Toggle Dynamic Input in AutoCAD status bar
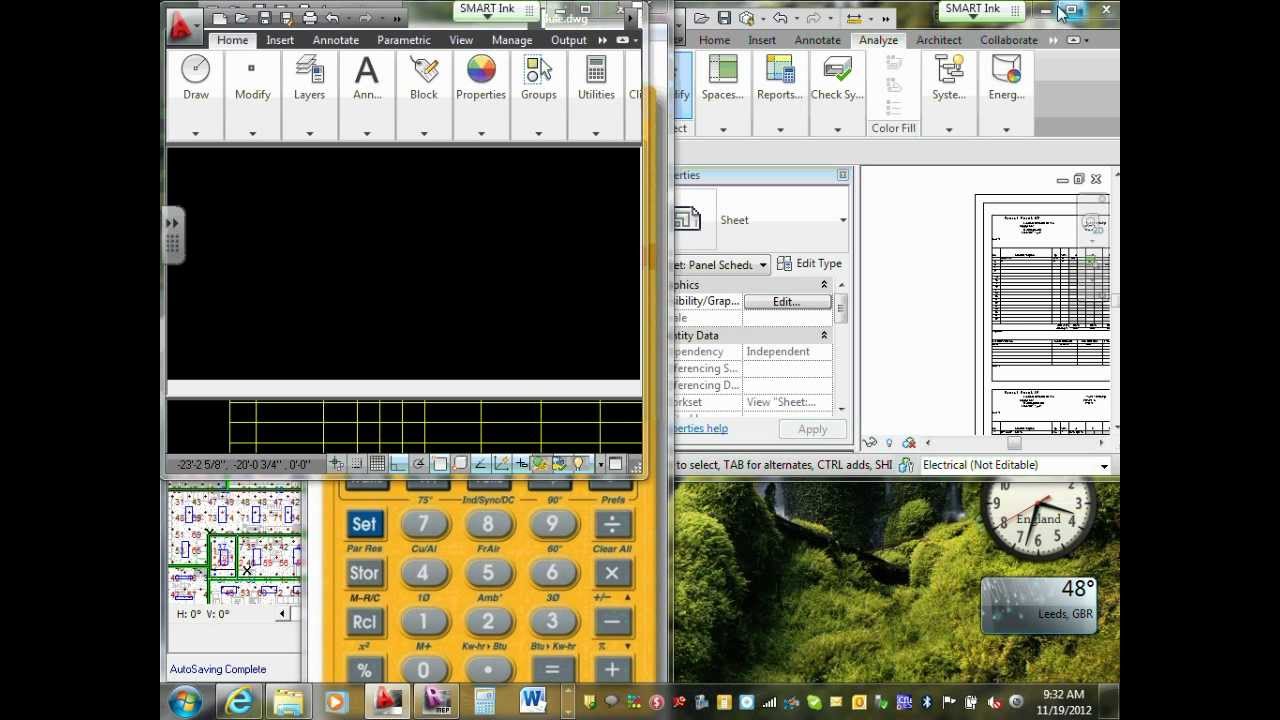The height and width of the screenshot is (720, 1280). pos(521,464)
